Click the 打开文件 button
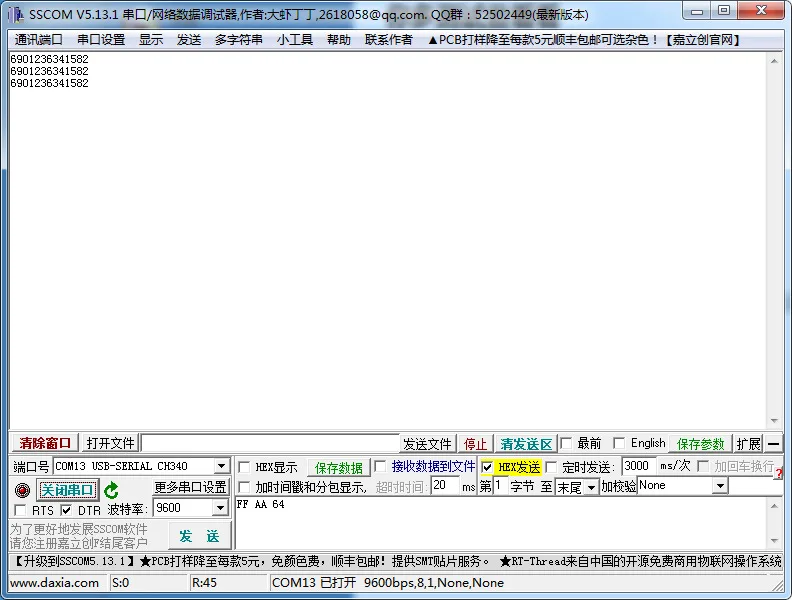792x600 pixels. (110, 443)
